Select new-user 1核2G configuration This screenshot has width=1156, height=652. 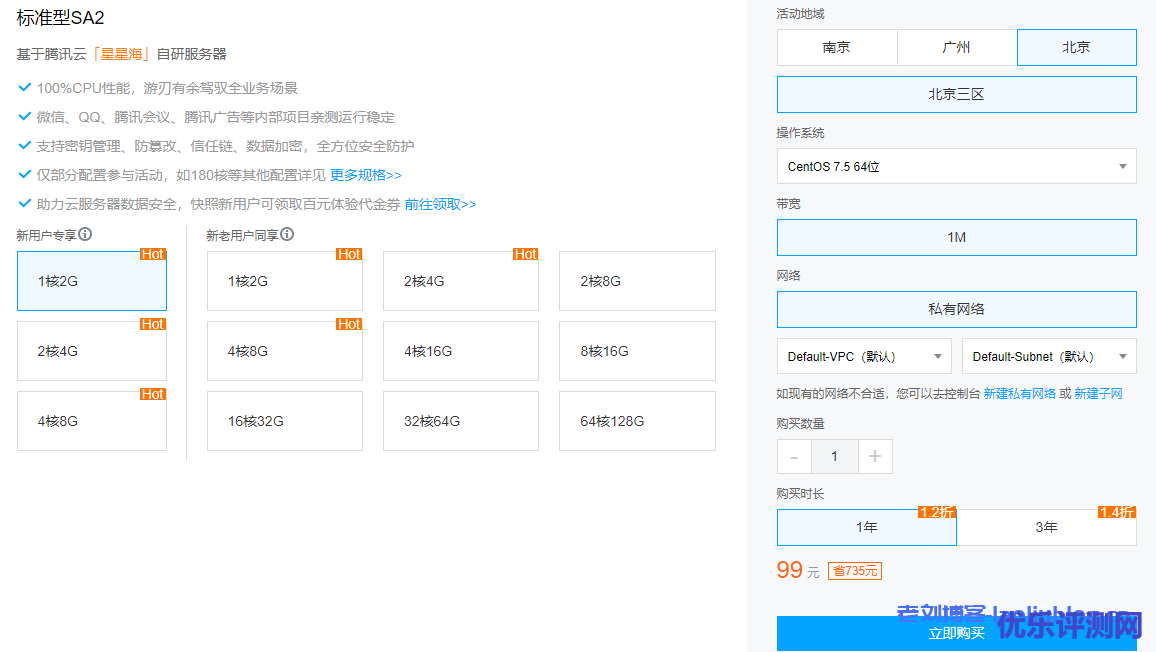tap(92, 281)
